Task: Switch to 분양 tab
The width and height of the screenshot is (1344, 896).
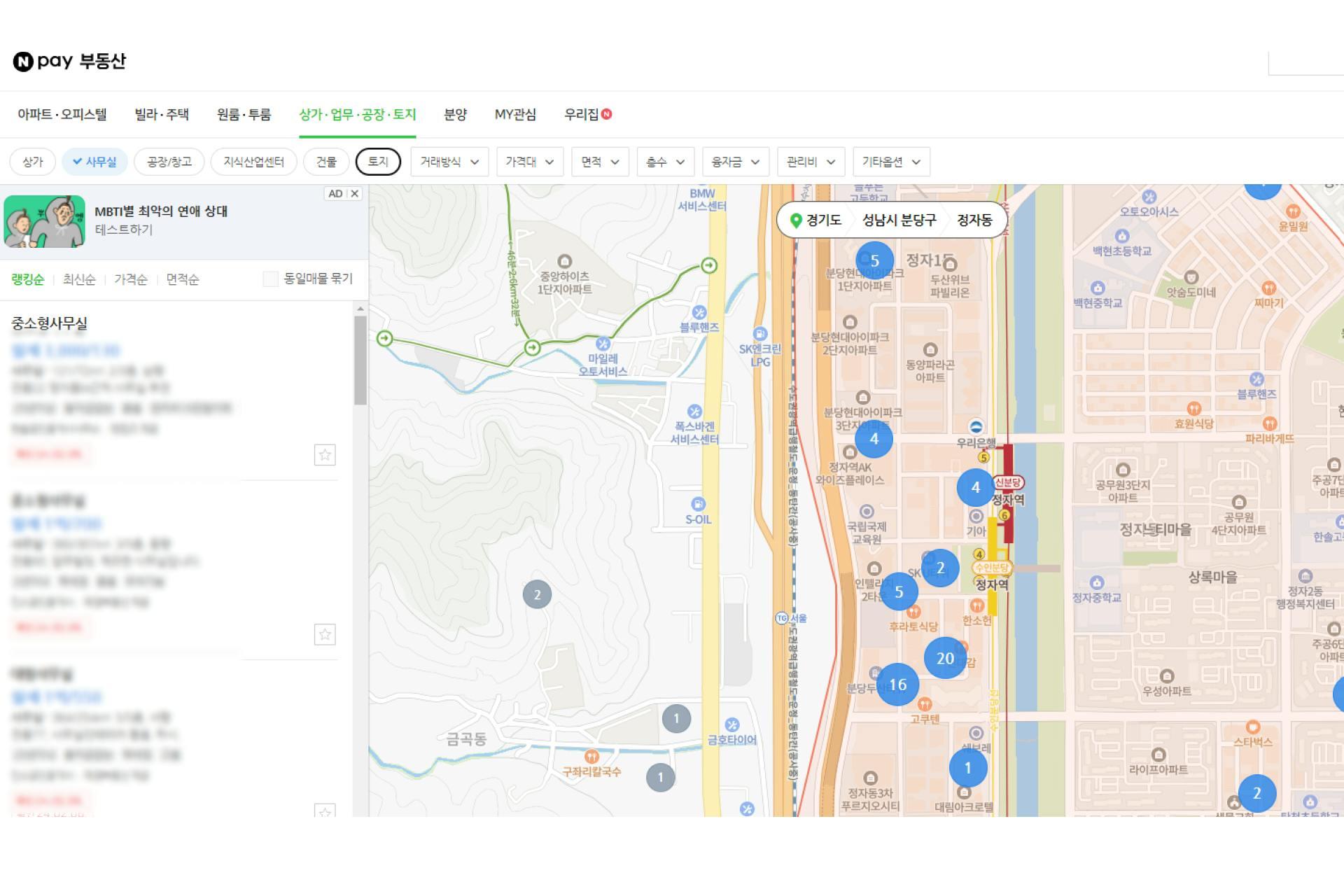Action: click(x=455, y=114)
